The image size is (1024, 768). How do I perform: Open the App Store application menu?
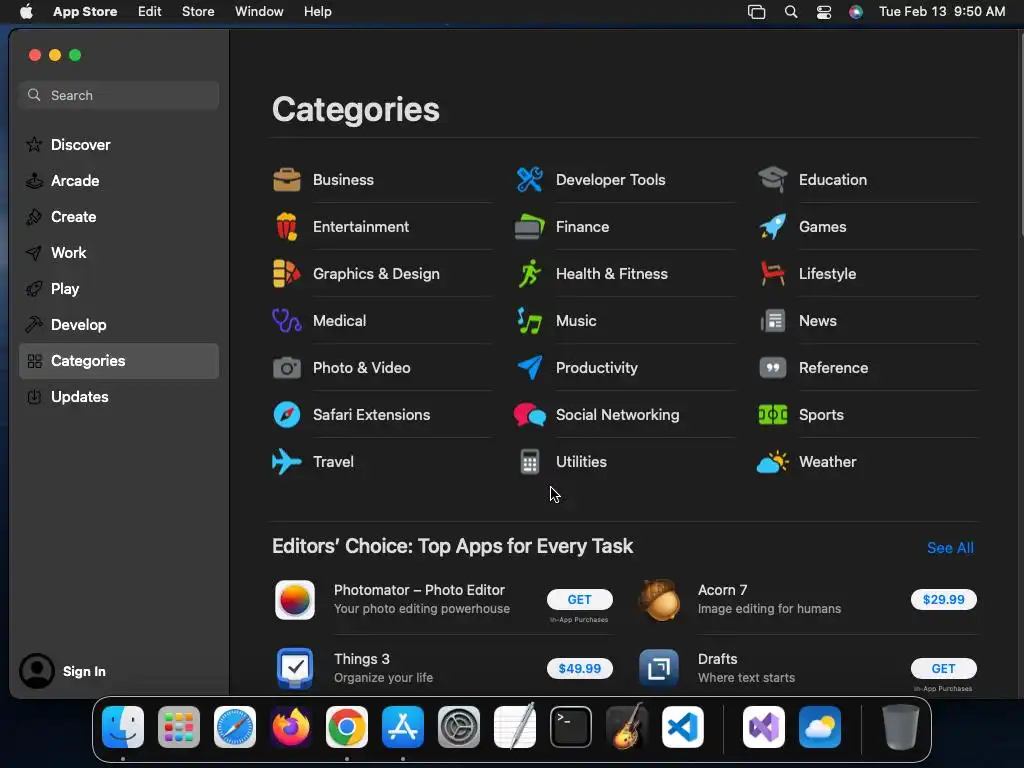(85, 12)
